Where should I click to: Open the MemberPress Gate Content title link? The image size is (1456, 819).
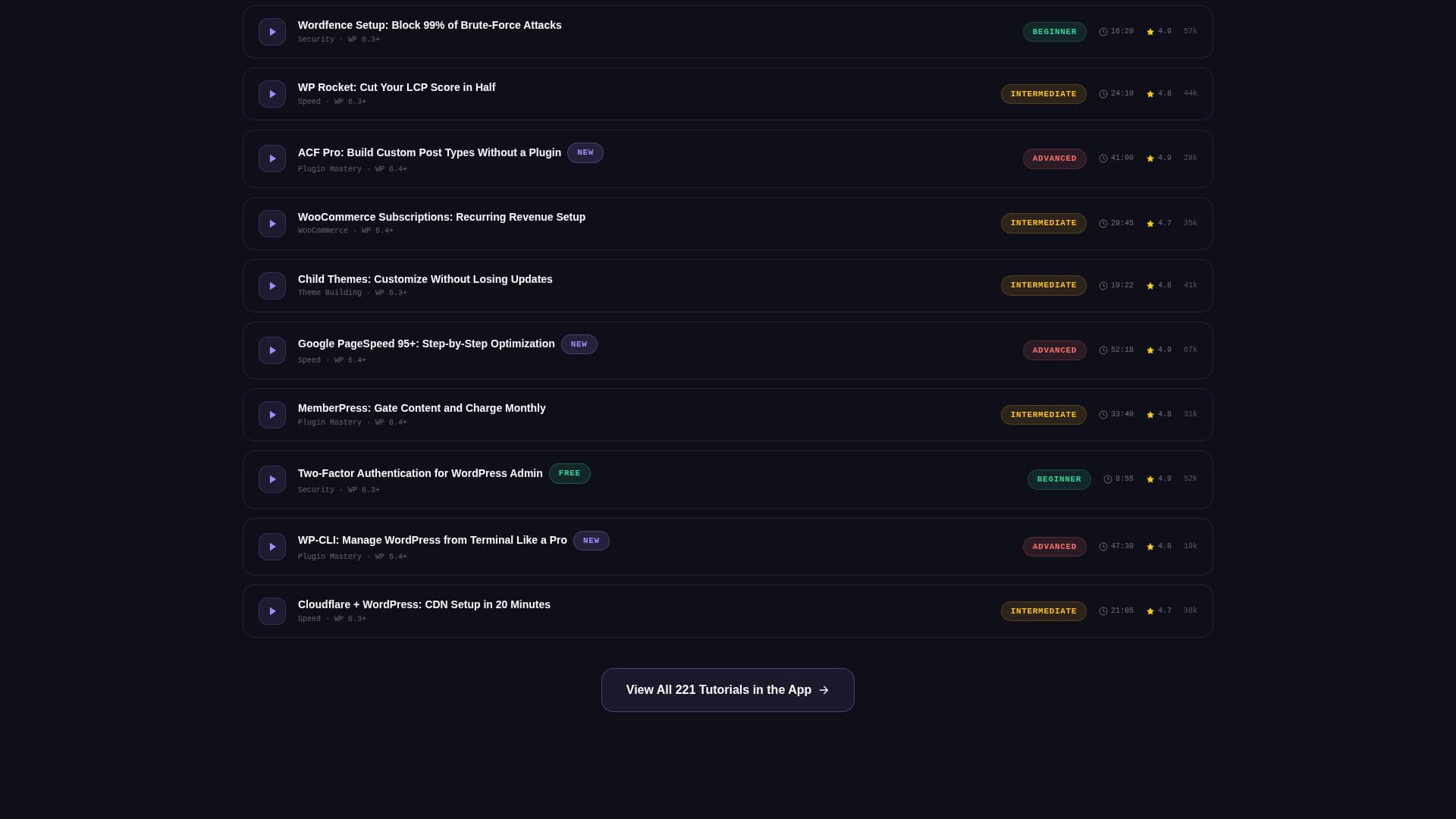(422, 408)
